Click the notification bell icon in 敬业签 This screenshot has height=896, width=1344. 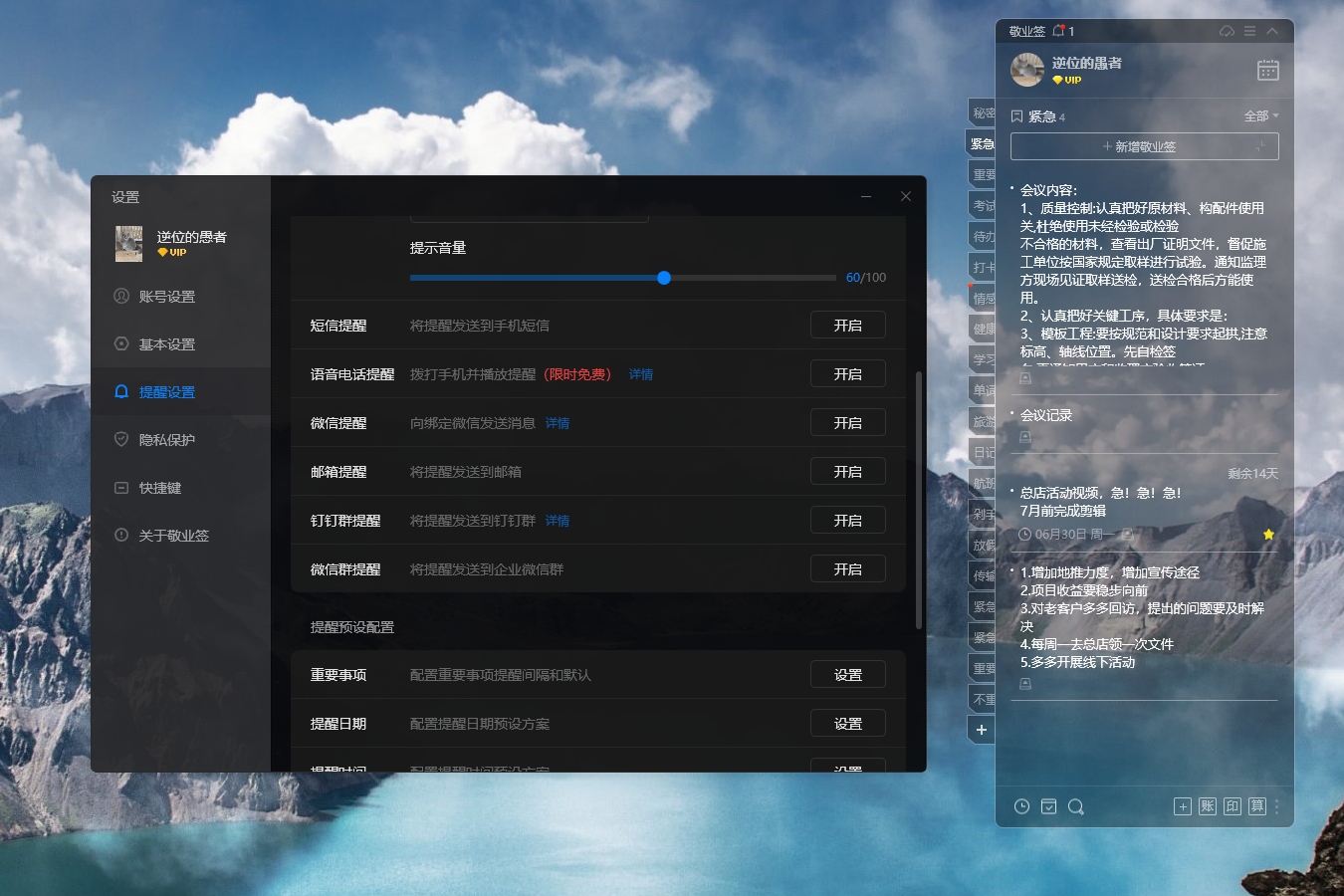[1059, 31]
